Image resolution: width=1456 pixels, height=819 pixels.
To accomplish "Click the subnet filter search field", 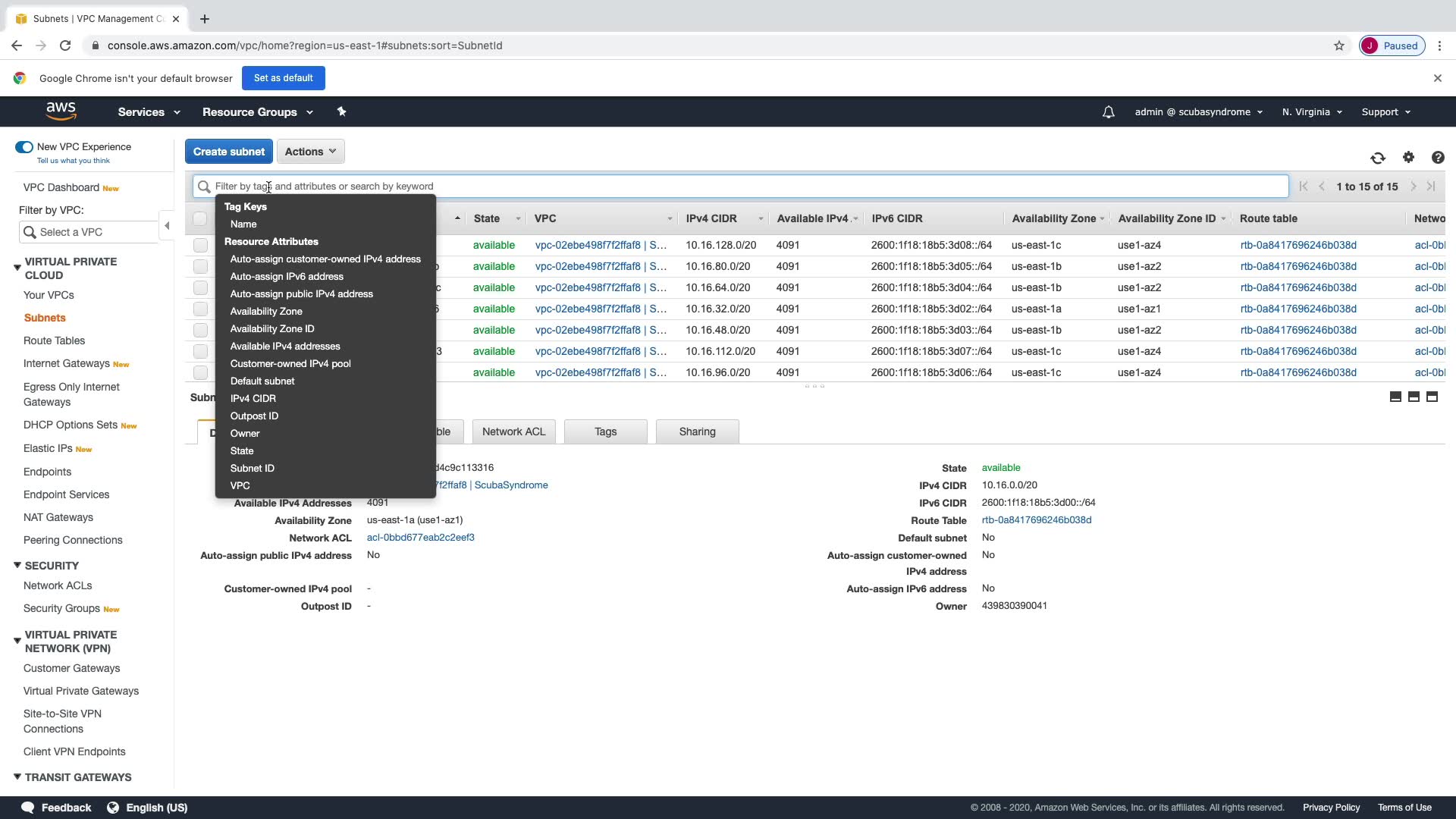I will click(743, 187).
